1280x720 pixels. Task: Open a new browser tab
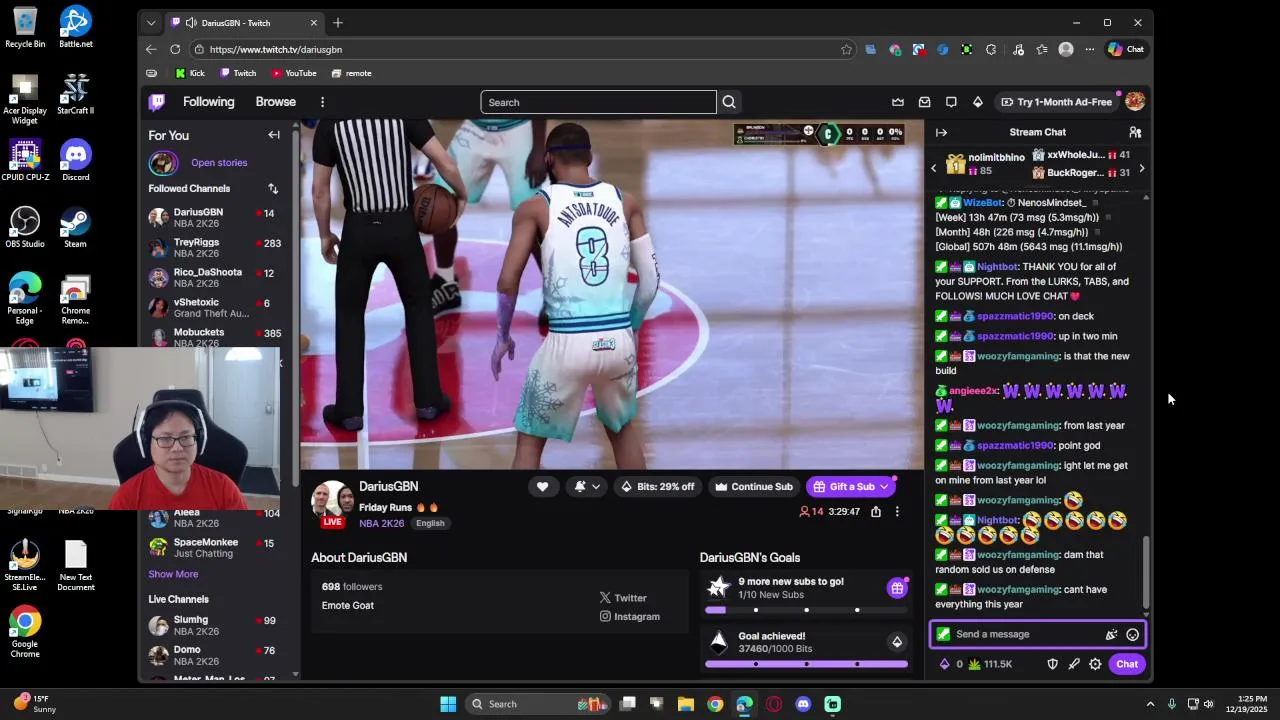(338, 23)
